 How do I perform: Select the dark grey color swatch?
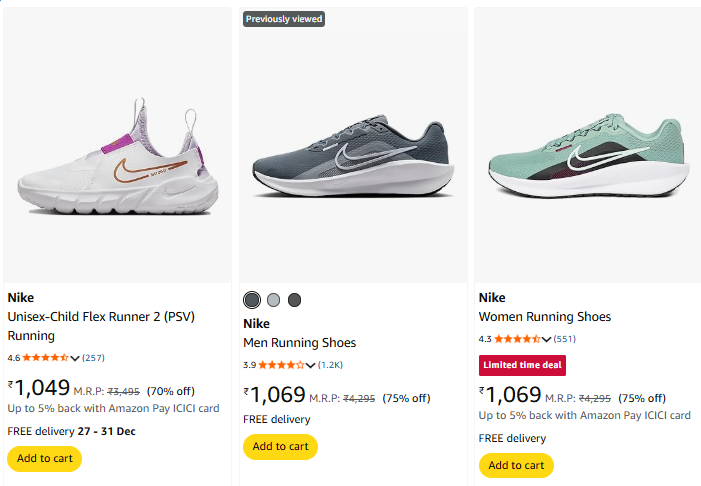coord(252,300)
